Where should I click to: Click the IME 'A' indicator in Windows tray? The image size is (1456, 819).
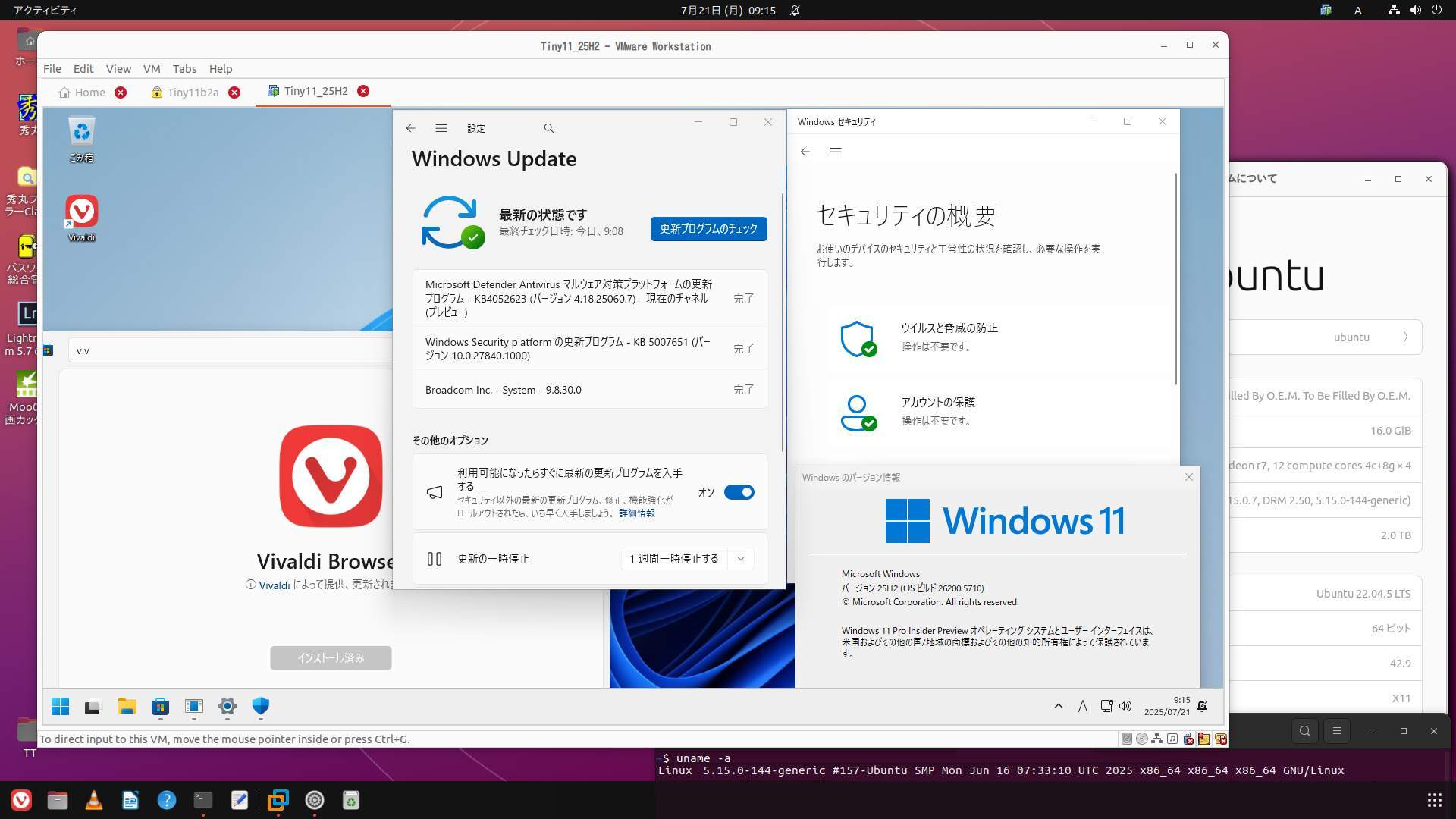pos(1083,707)
